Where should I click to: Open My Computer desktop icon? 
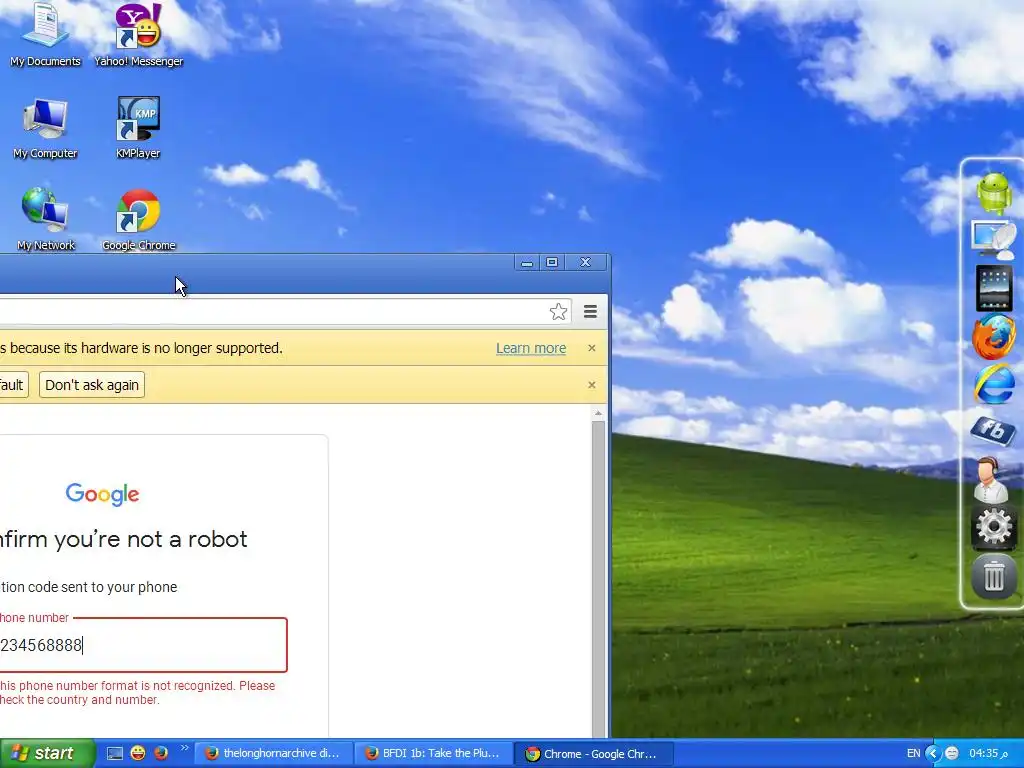click(45, 128)
